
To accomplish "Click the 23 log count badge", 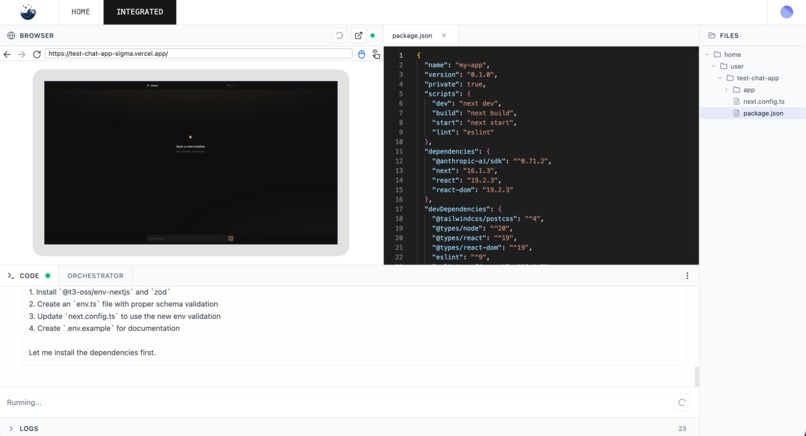I will click(682, 428).
